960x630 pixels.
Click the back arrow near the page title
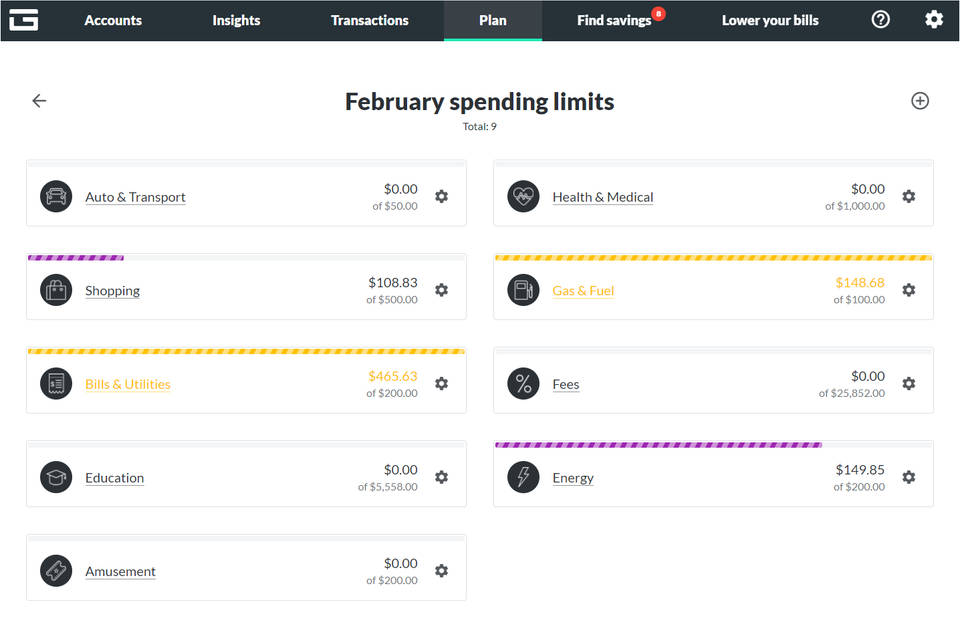pos(39,100)
